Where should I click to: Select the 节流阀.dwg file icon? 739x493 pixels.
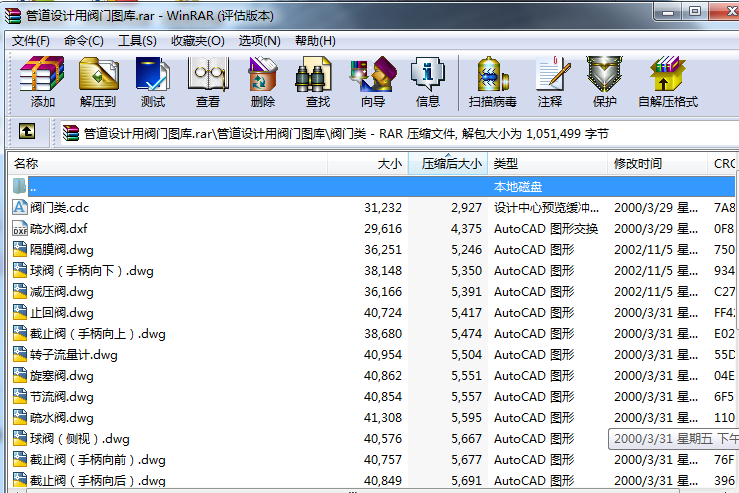click(20, 396)
